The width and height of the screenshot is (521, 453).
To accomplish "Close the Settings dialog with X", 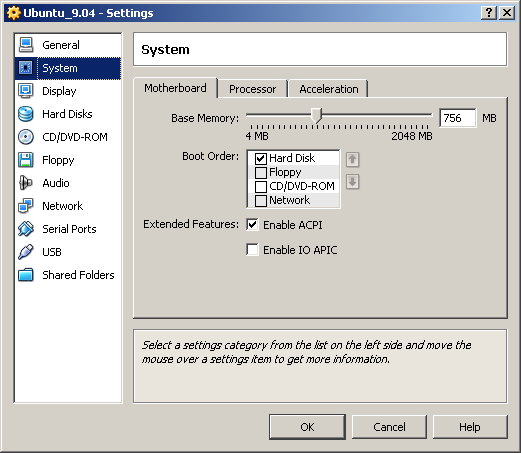I will point(507,13).
